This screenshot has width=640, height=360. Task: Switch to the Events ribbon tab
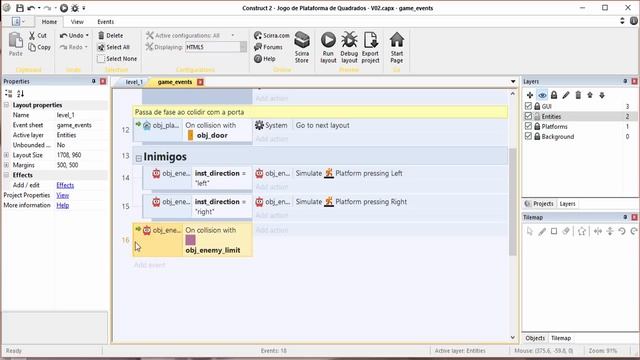105,22
